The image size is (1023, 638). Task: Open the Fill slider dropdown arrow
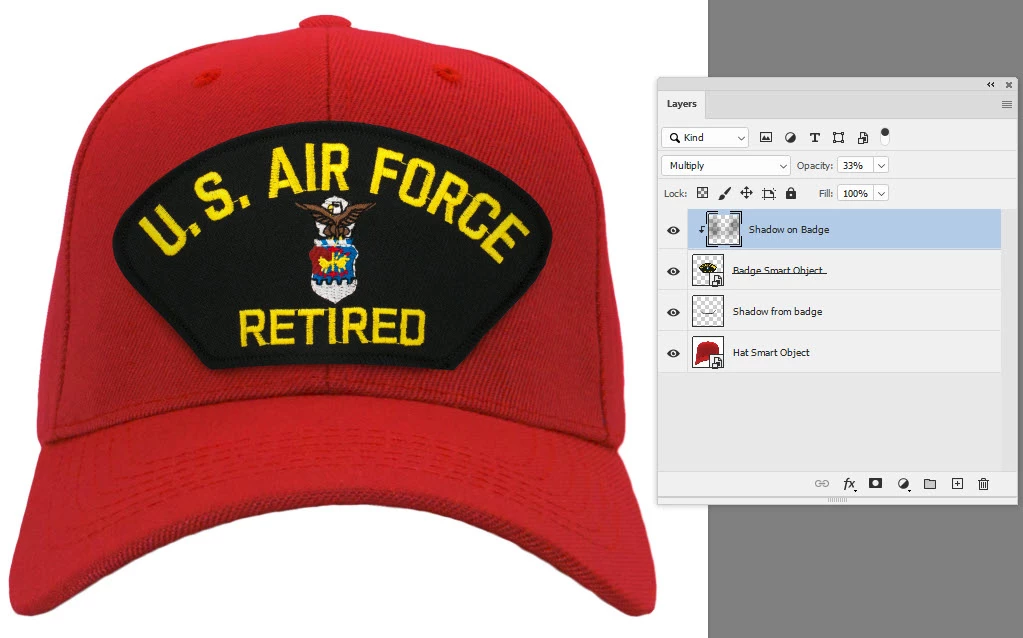pos(881,194)
